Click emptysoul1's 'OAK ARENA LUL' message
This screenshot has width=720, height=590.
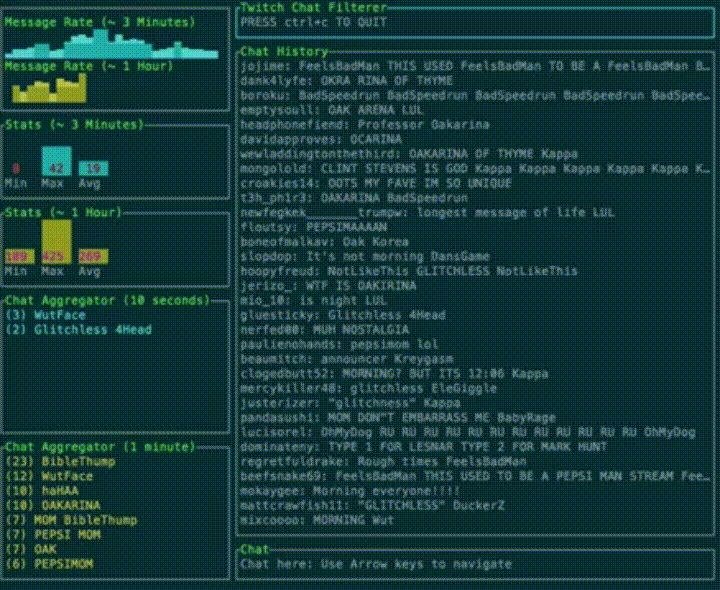tap(332, 110)
